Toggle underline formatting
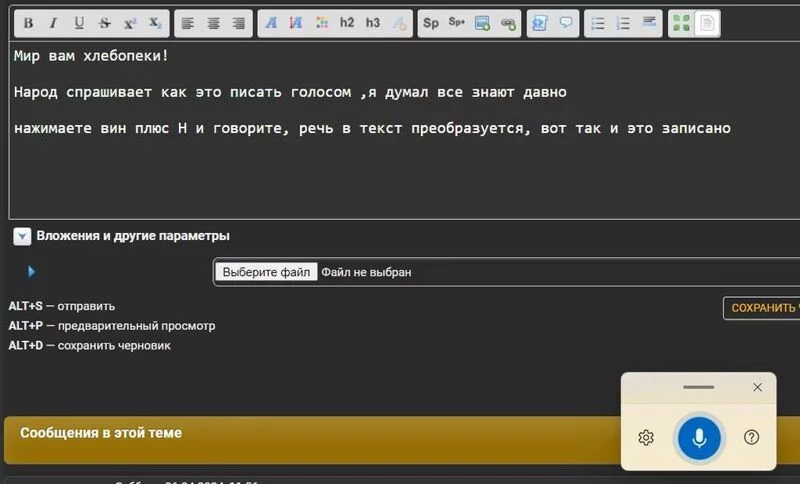This screenshot has height=484, width=800. coord(80,23)
